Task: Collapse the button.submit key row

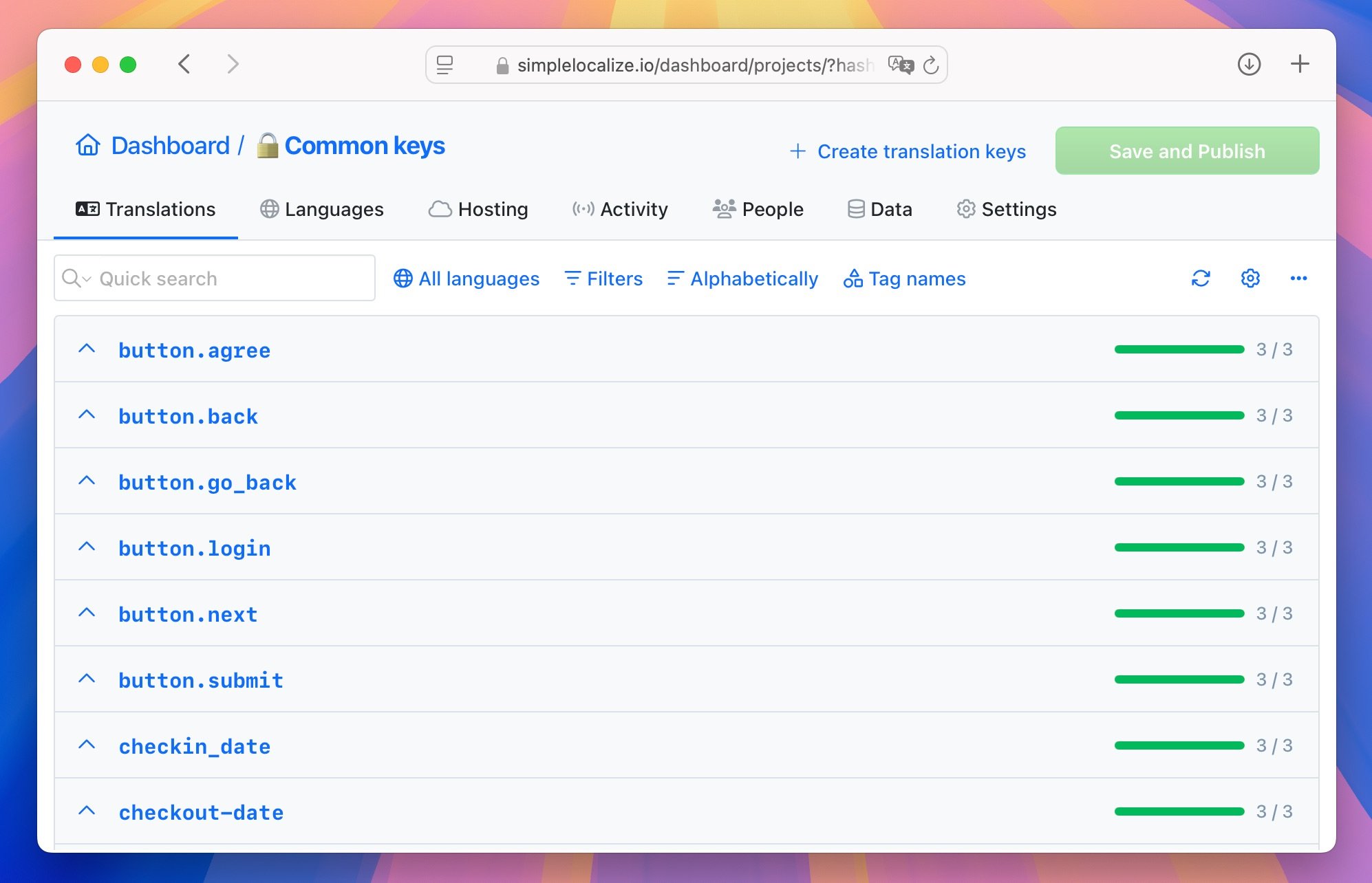Action: 87,679
